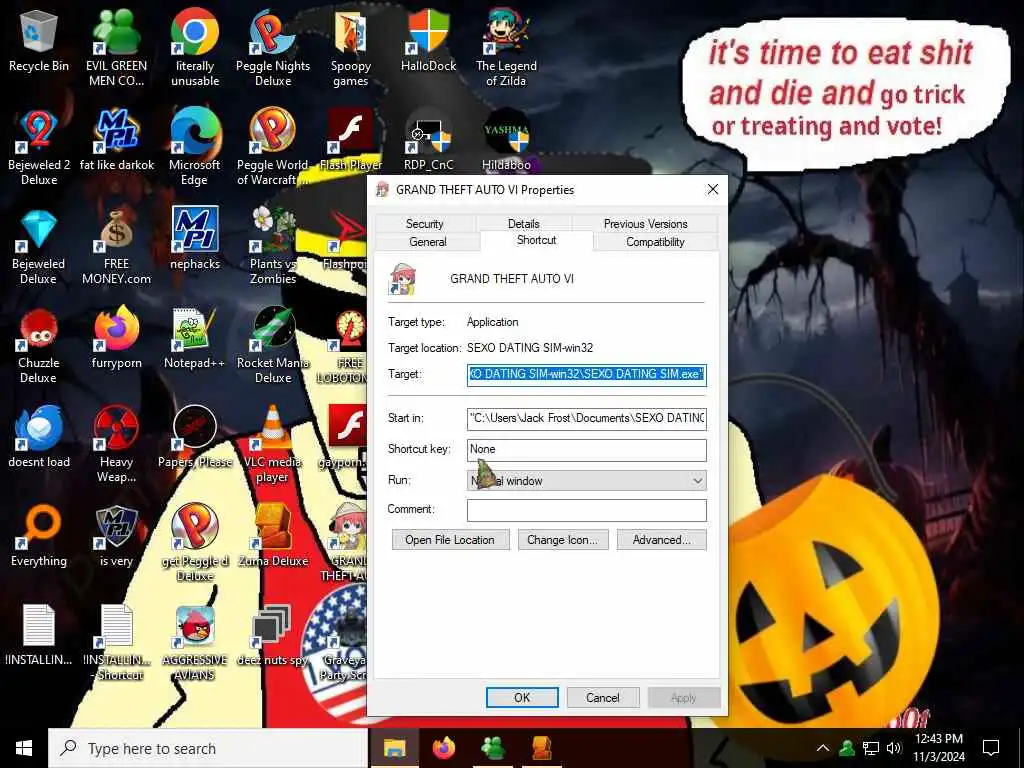Select the Peggle World of Warcraft icon
The width and height of the screenshot is (1024, 768).
(x=273, y=146)
